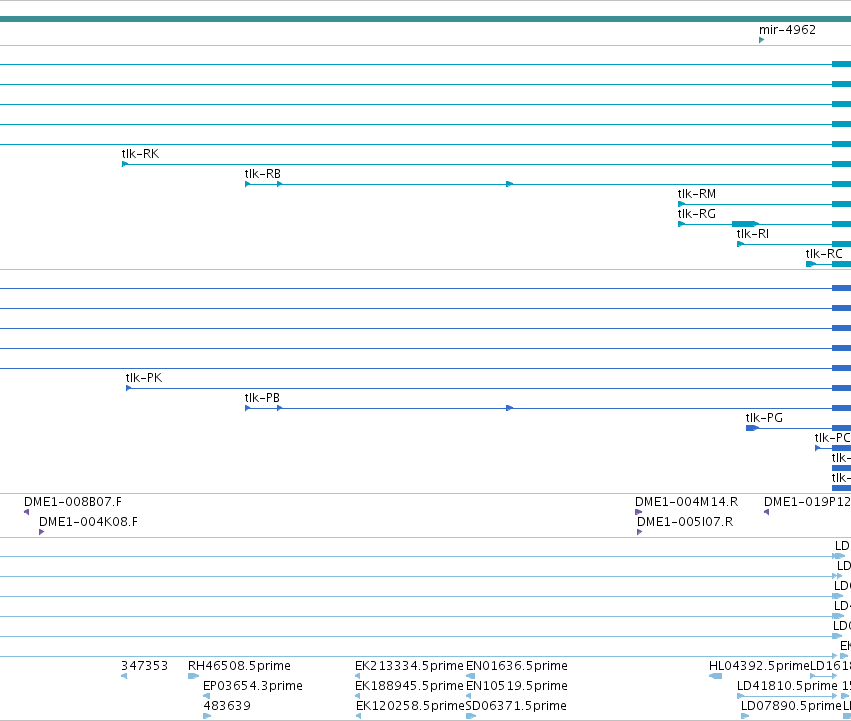851x721 pixels.
Task: Click the EN10519.5prime label
Action: (x=517, y=686)
